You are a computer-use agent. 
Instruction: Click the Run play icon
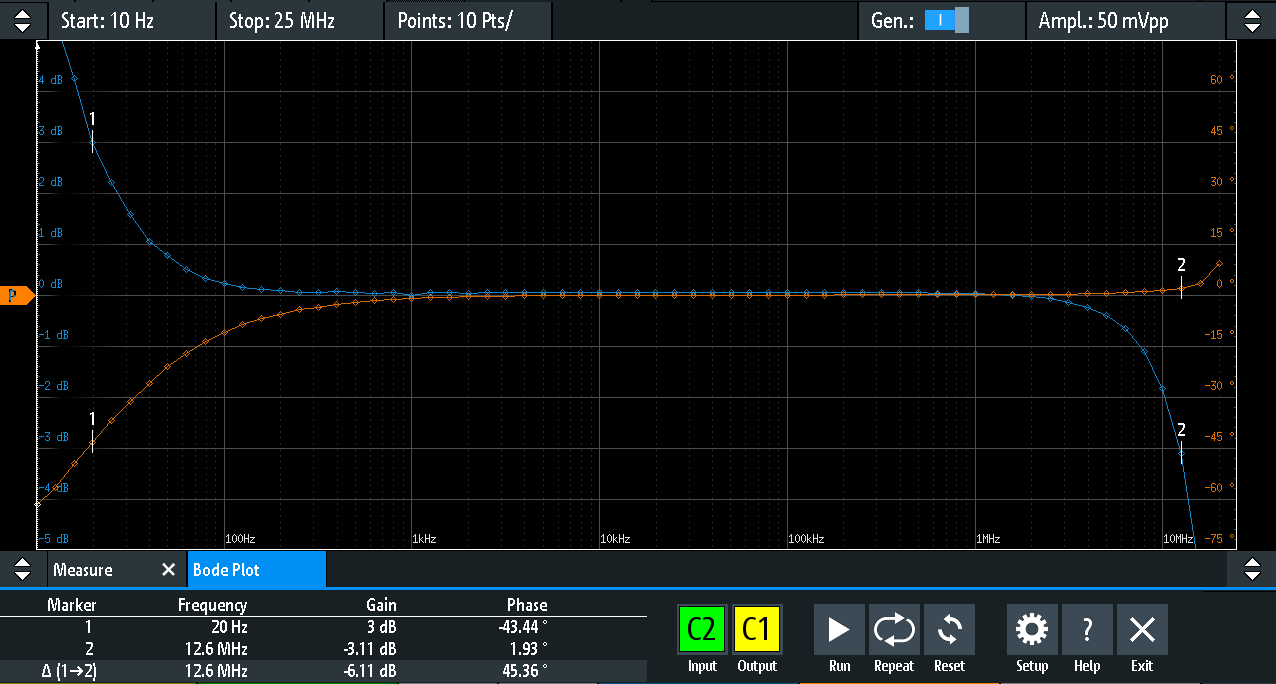[839, 629]
